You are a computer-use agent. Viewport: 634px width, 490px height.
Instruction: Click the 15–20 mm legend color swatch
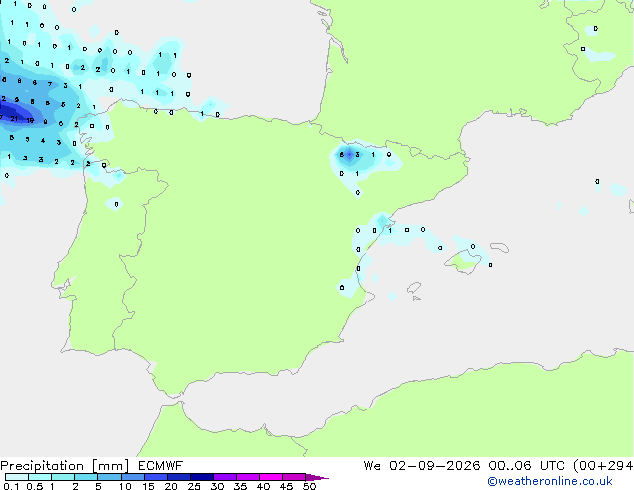coord(156,477)
